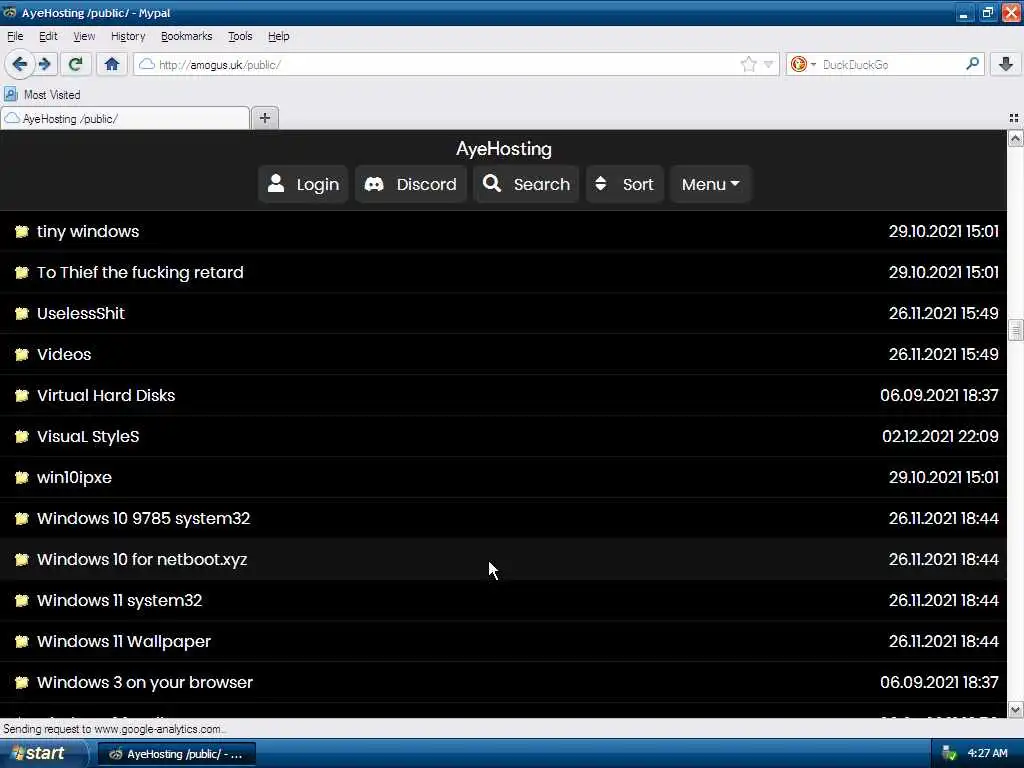Open the UselessShit folder link
Viewport: 1024px width, 768px height.
pyautogui.click(x=81, y=313)
